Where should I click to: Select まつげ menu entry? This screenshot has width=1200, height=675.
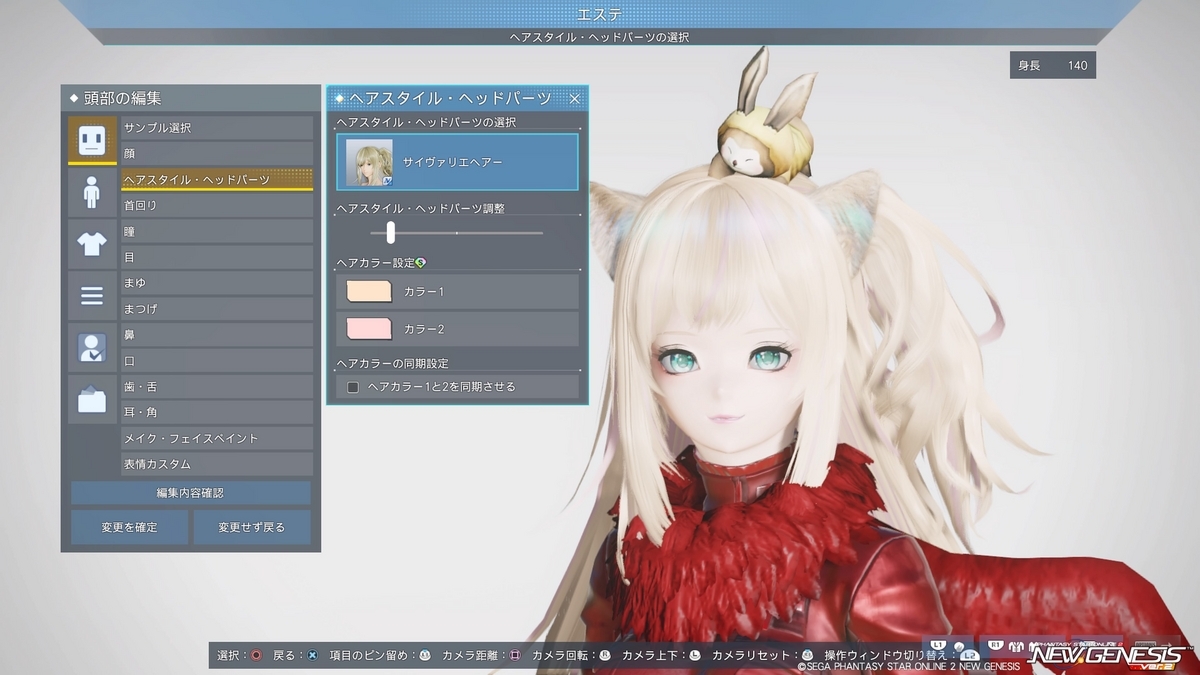tap(217, 309)
